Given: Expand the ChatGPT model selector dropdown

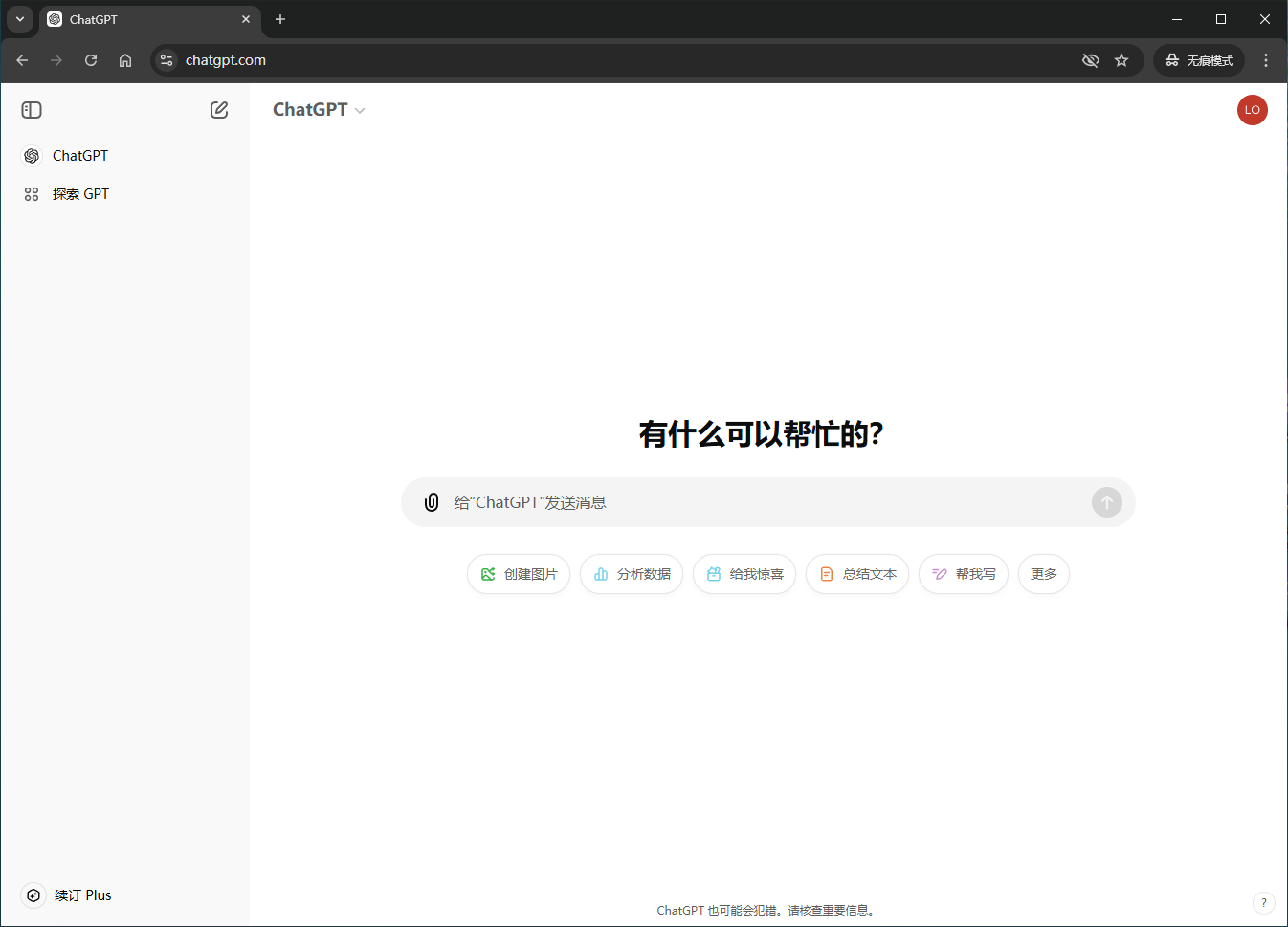Looking at the screenshot, I should (319, 110).
